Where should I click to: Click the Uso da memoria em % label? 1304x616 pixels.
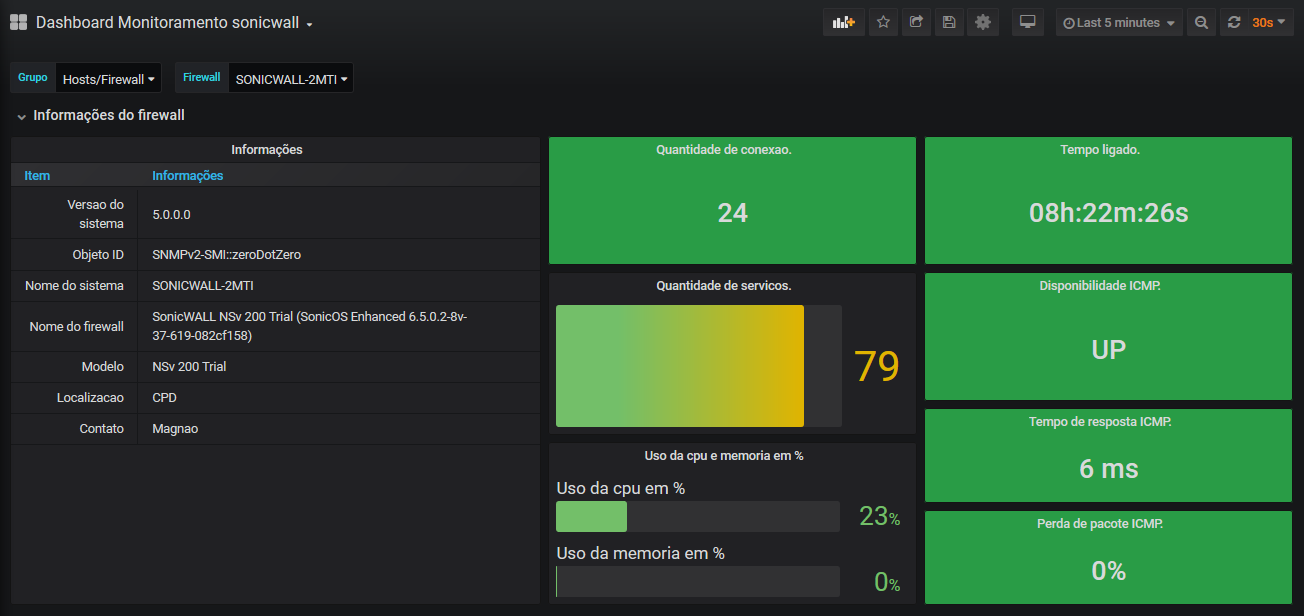641,553
